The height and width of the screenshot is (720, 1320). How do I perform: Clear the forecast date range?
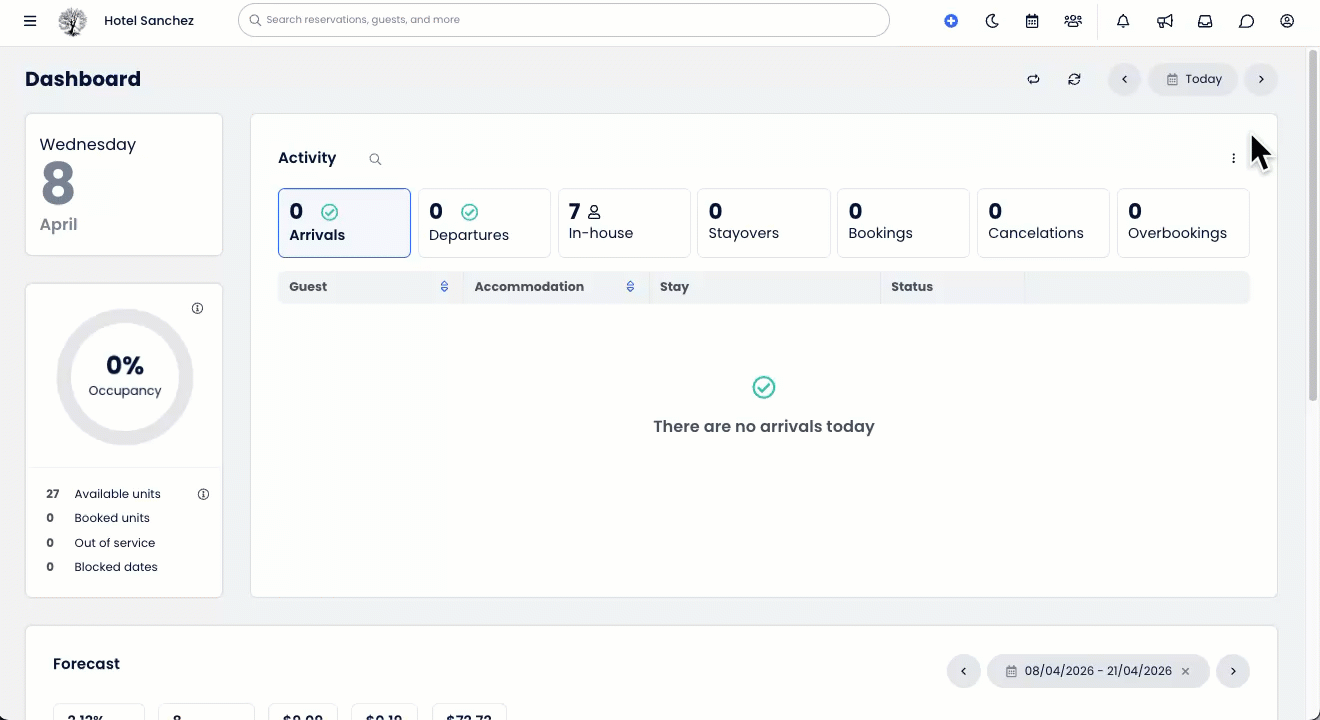point(1185,672)
